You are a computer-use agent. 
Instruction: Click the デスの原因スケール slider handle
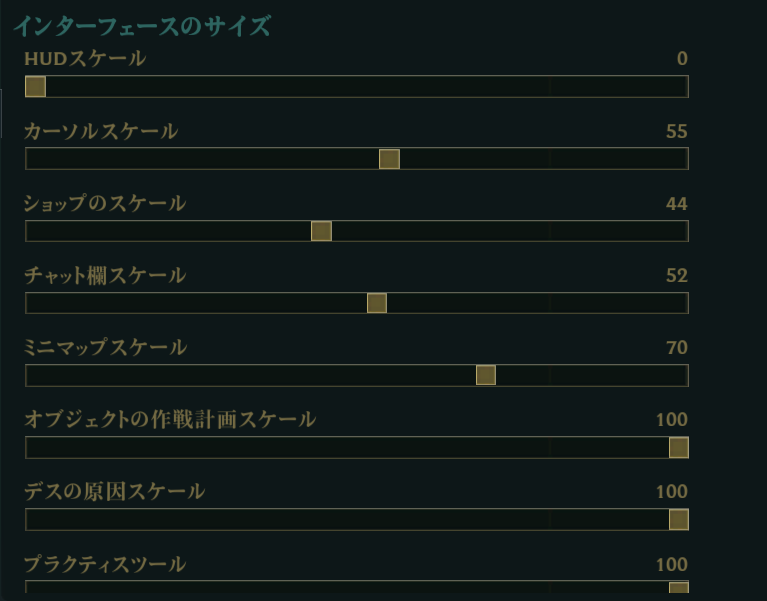pos(678,519)
